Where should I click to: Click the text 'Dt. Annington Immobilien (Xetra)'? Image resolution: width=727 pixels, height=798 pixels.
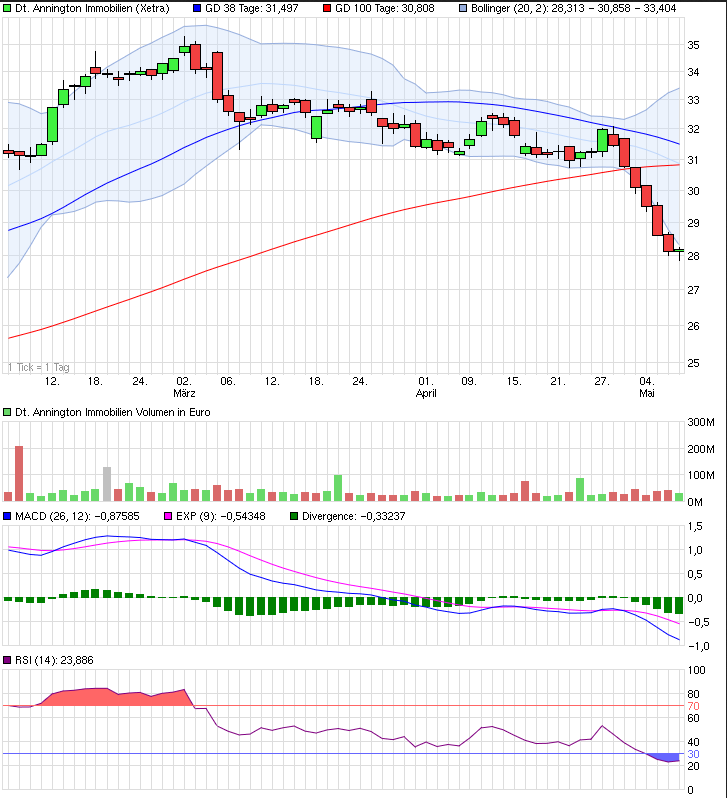[92, 8]
